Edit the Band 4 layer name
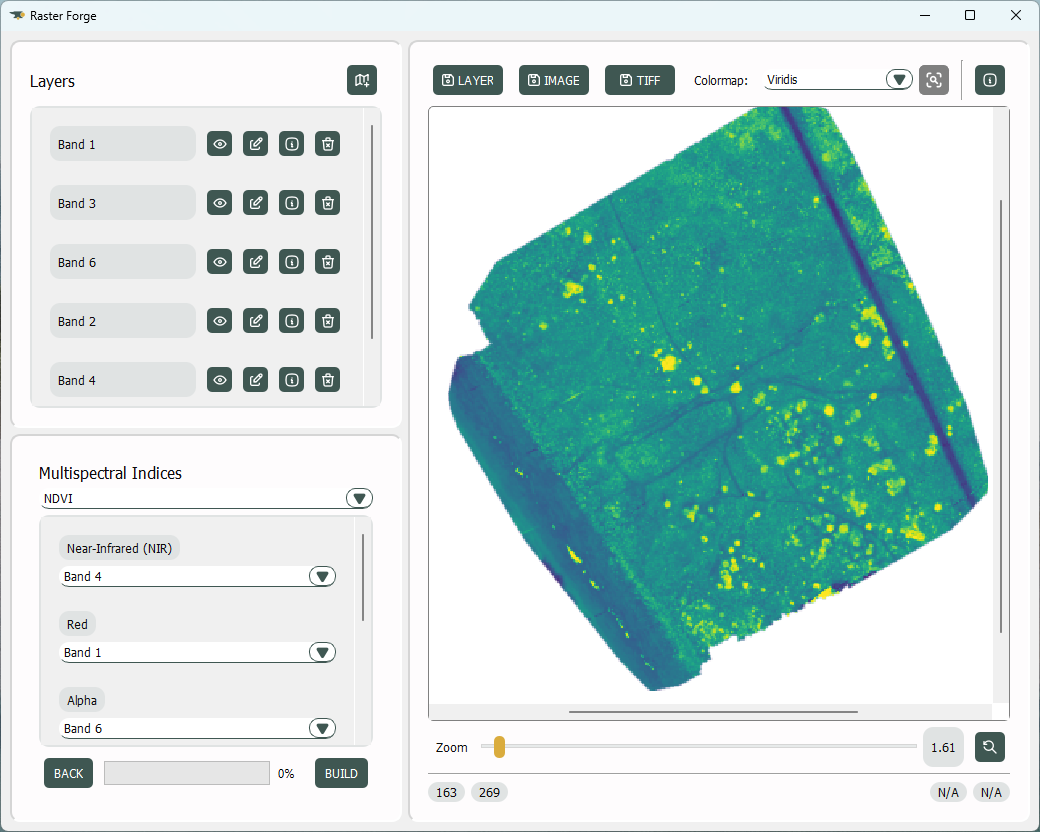 (x=255, y=380)
